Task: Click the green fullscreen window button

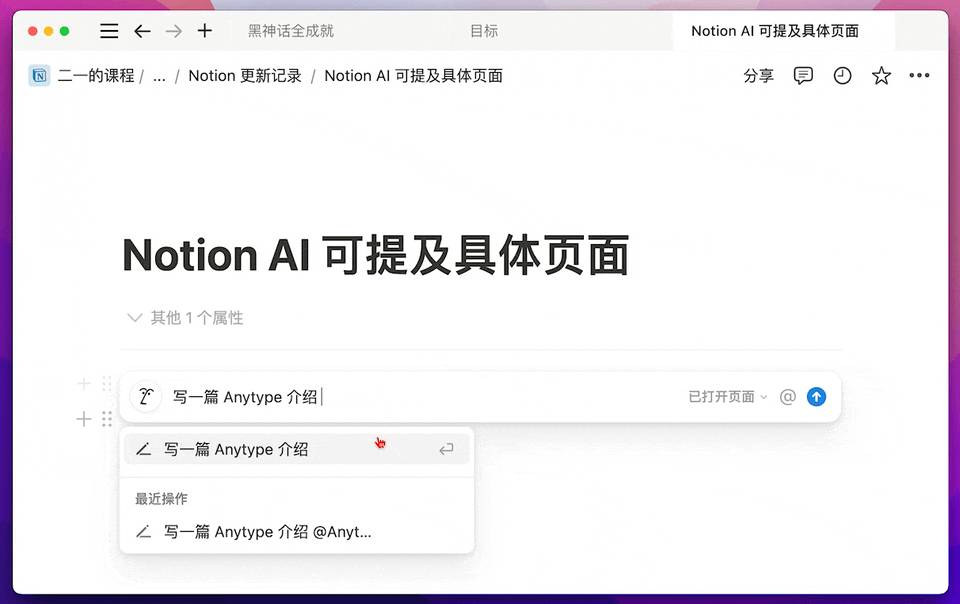Action: (64, 31)
